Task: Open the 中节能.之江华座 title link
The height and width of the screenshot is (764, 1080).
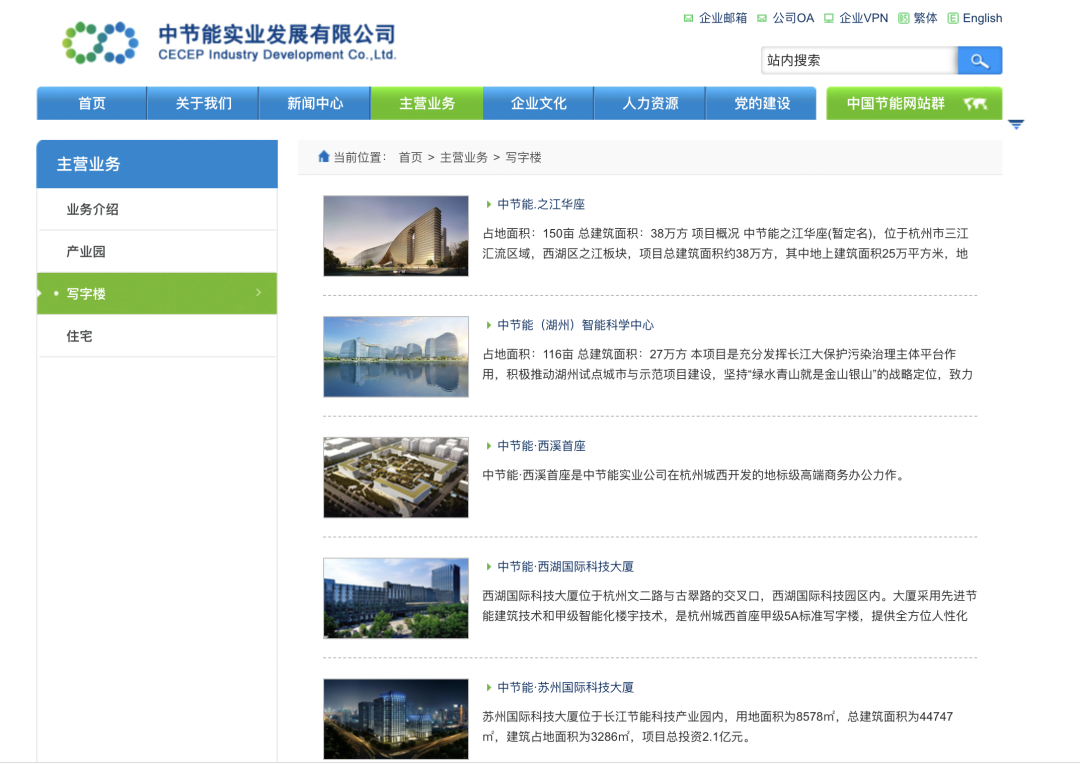Action: tap(541, 205)
